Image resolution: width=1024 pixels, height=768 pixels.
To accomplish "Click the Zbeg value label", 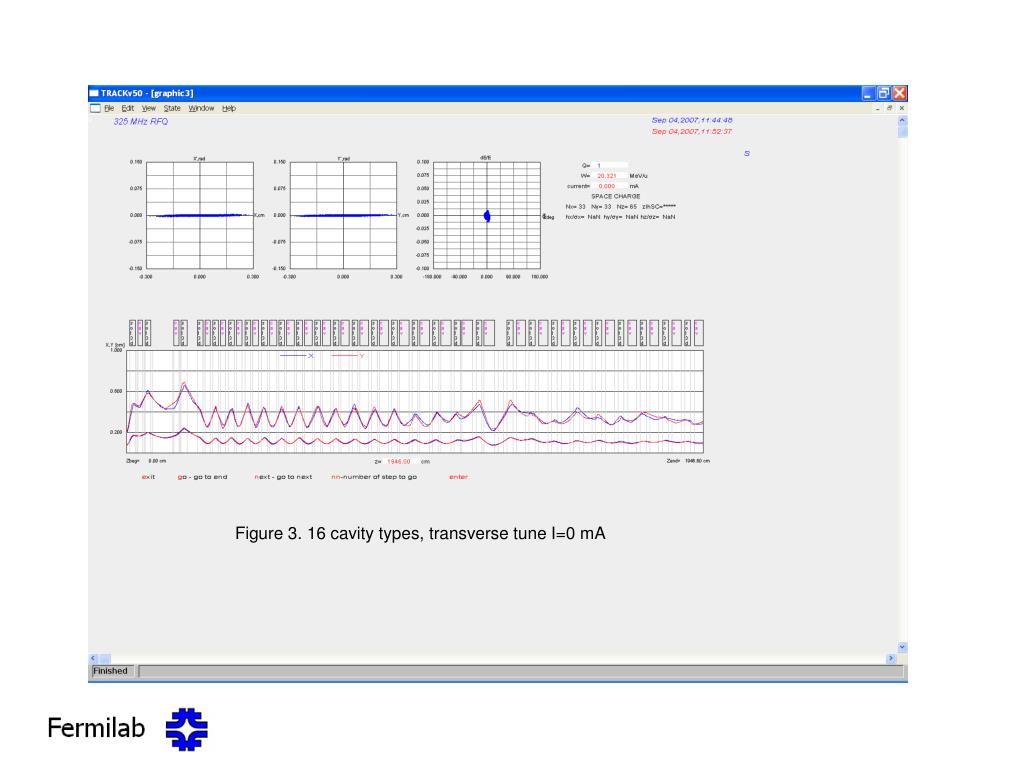I will coord(146,461).
